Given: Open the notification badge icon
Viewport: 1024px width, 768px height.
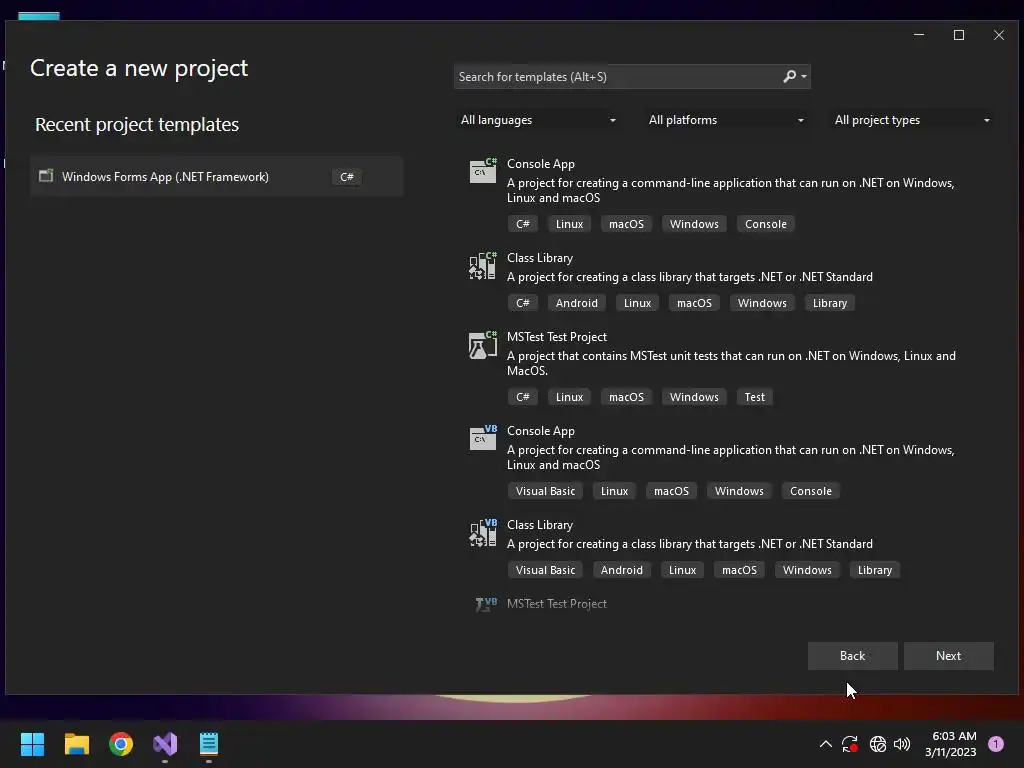Looking at the screenshot, I should point(996,744).
